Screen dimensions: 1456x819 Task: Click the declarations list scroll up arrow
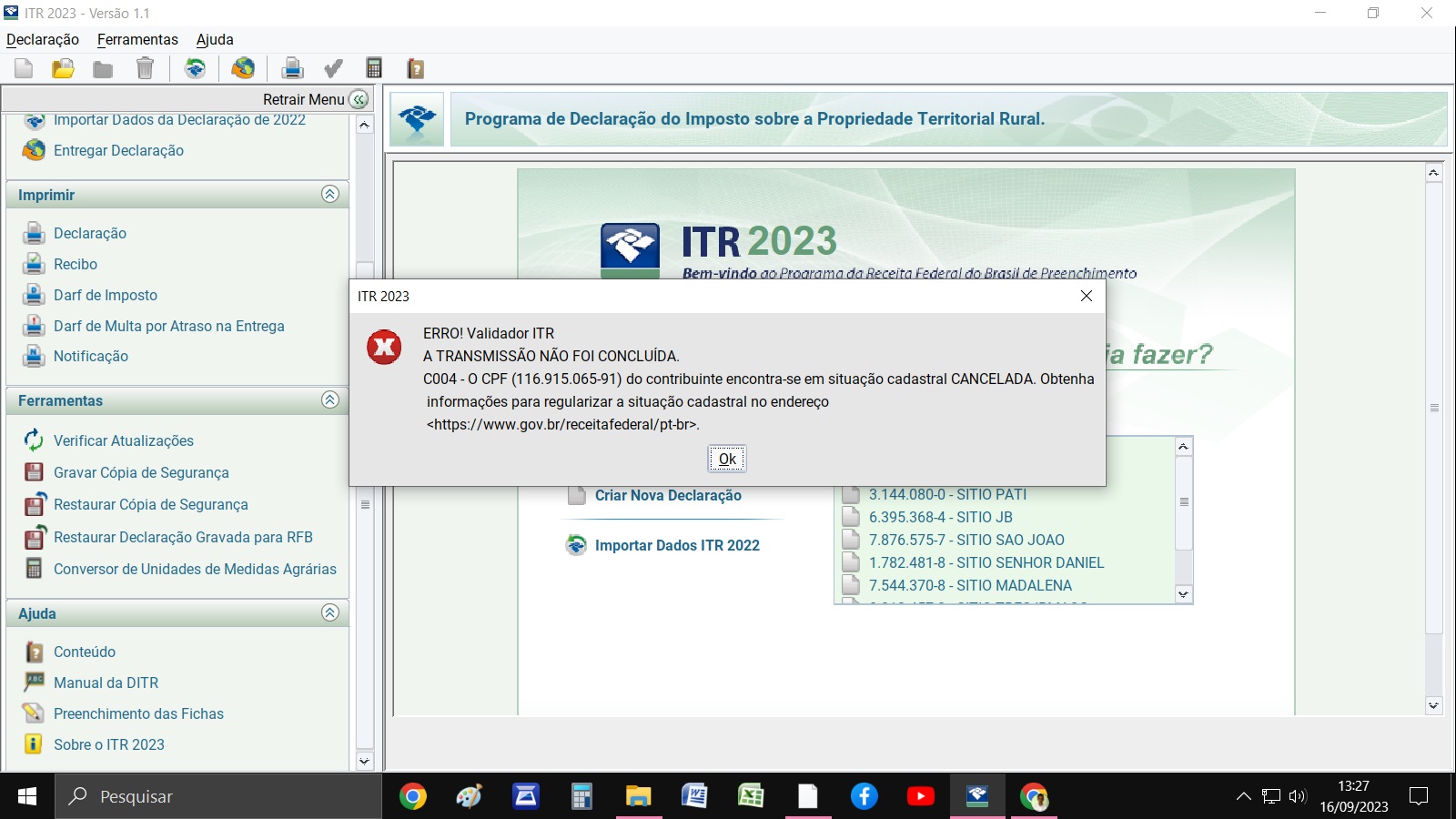(1183, 447)
